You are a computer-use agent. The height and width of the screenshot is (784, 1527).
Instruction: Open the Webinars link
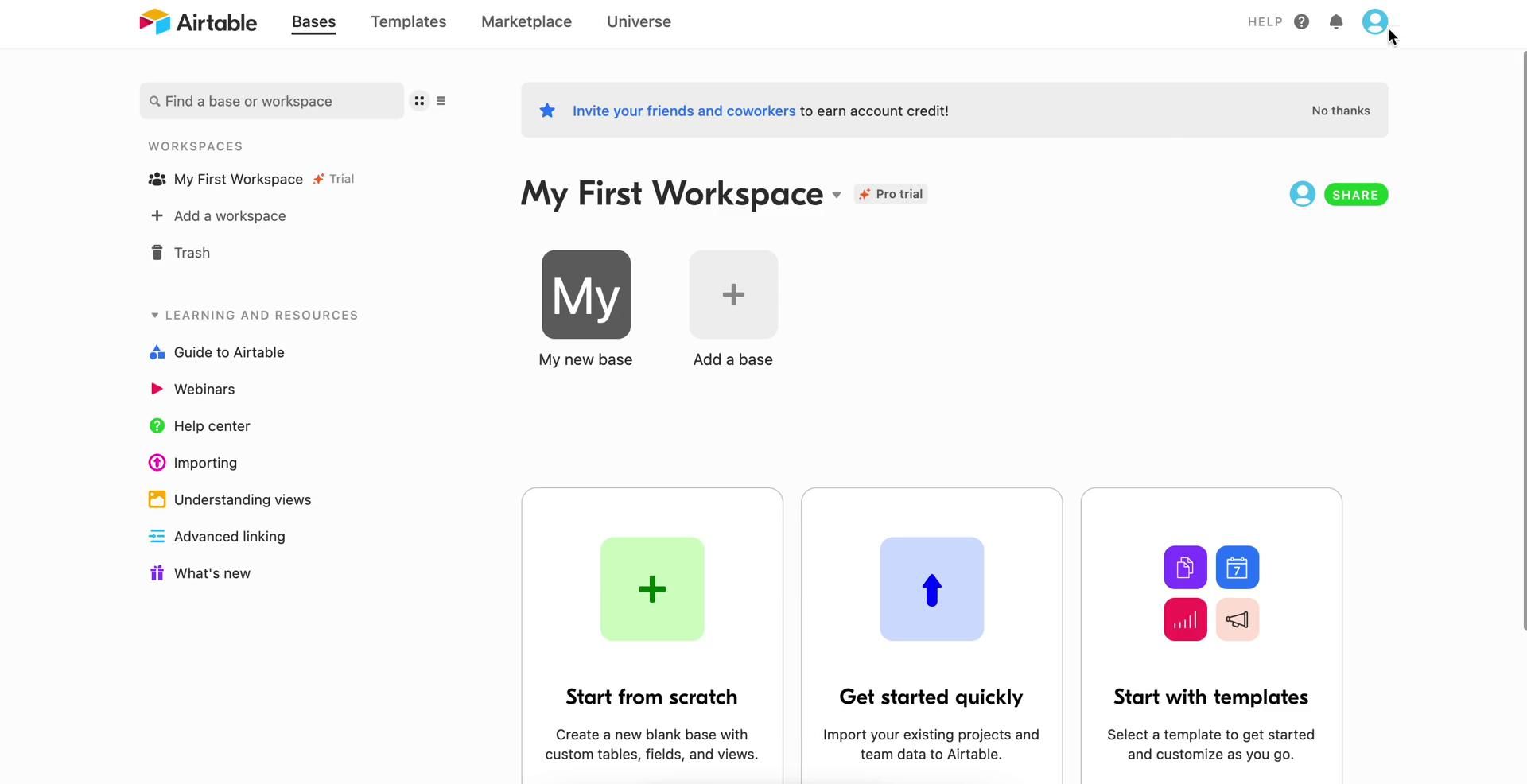pos(204,389)
